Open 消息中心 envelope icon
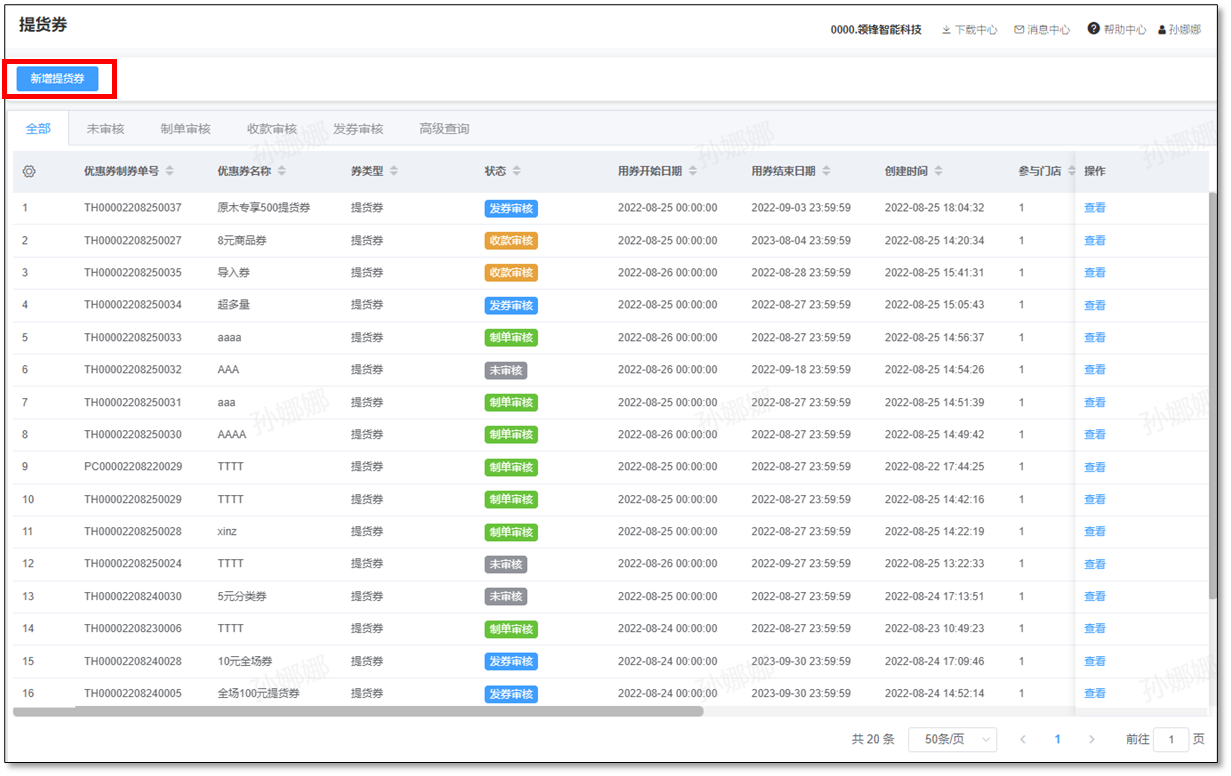The width and height of the screenshot is (1231, 776). [1019, 30]
